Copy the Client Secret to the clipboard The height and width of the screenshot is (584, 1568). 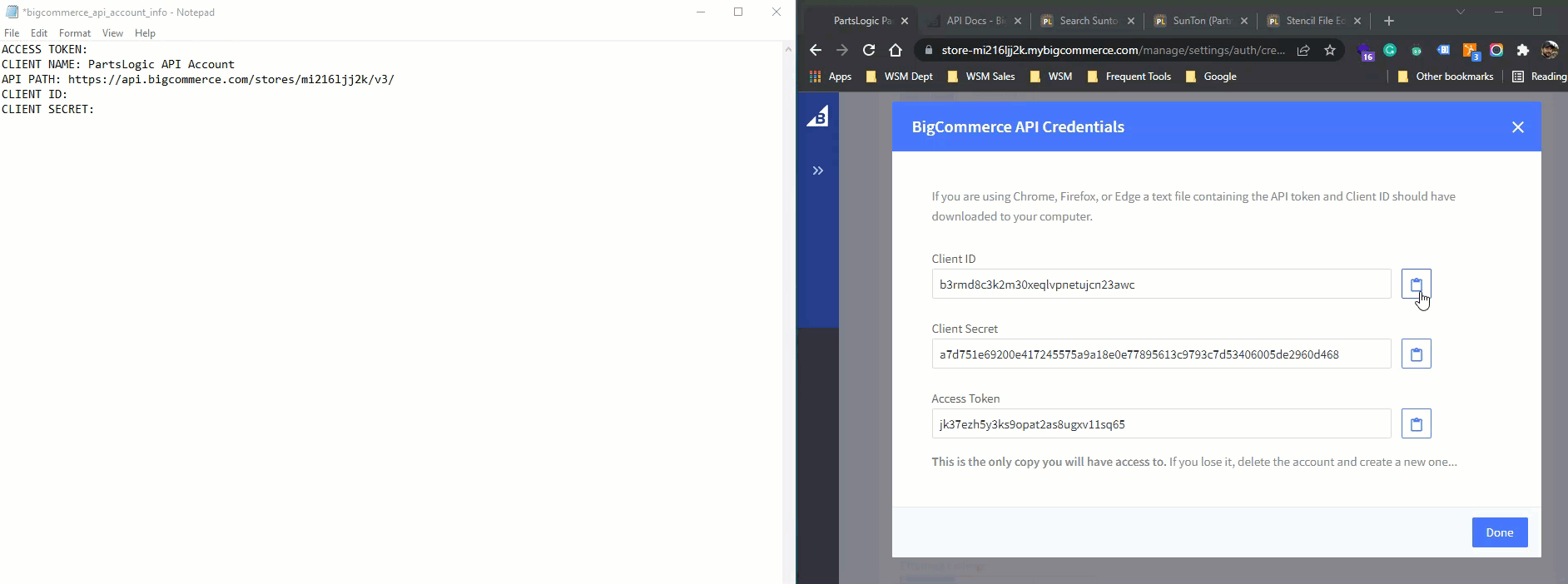[1416, 354]
